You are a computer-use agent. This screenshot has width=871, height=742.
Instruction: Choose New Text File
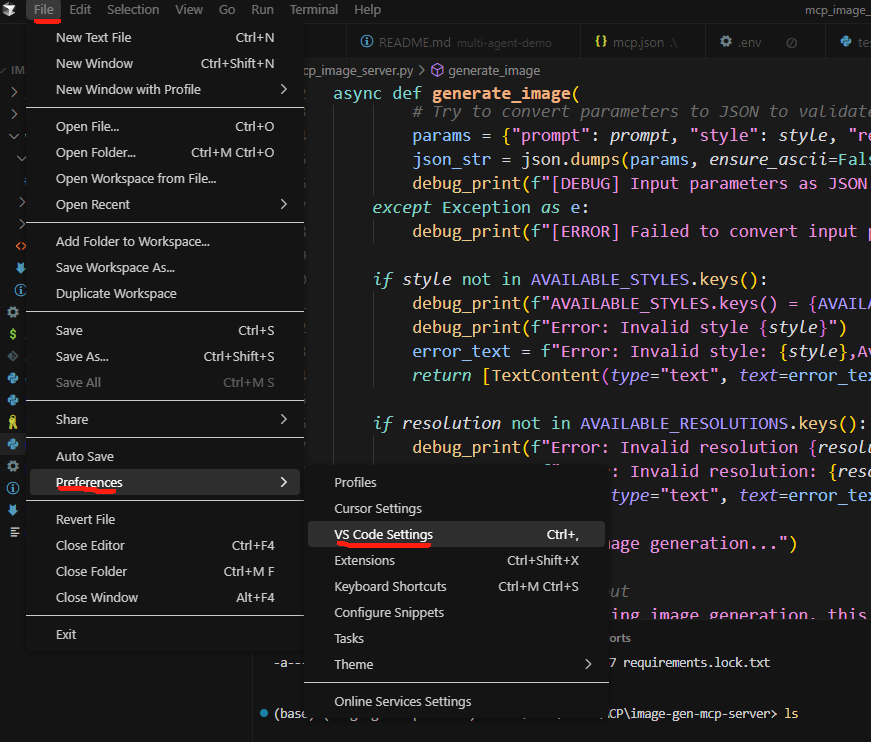[165, 38]
